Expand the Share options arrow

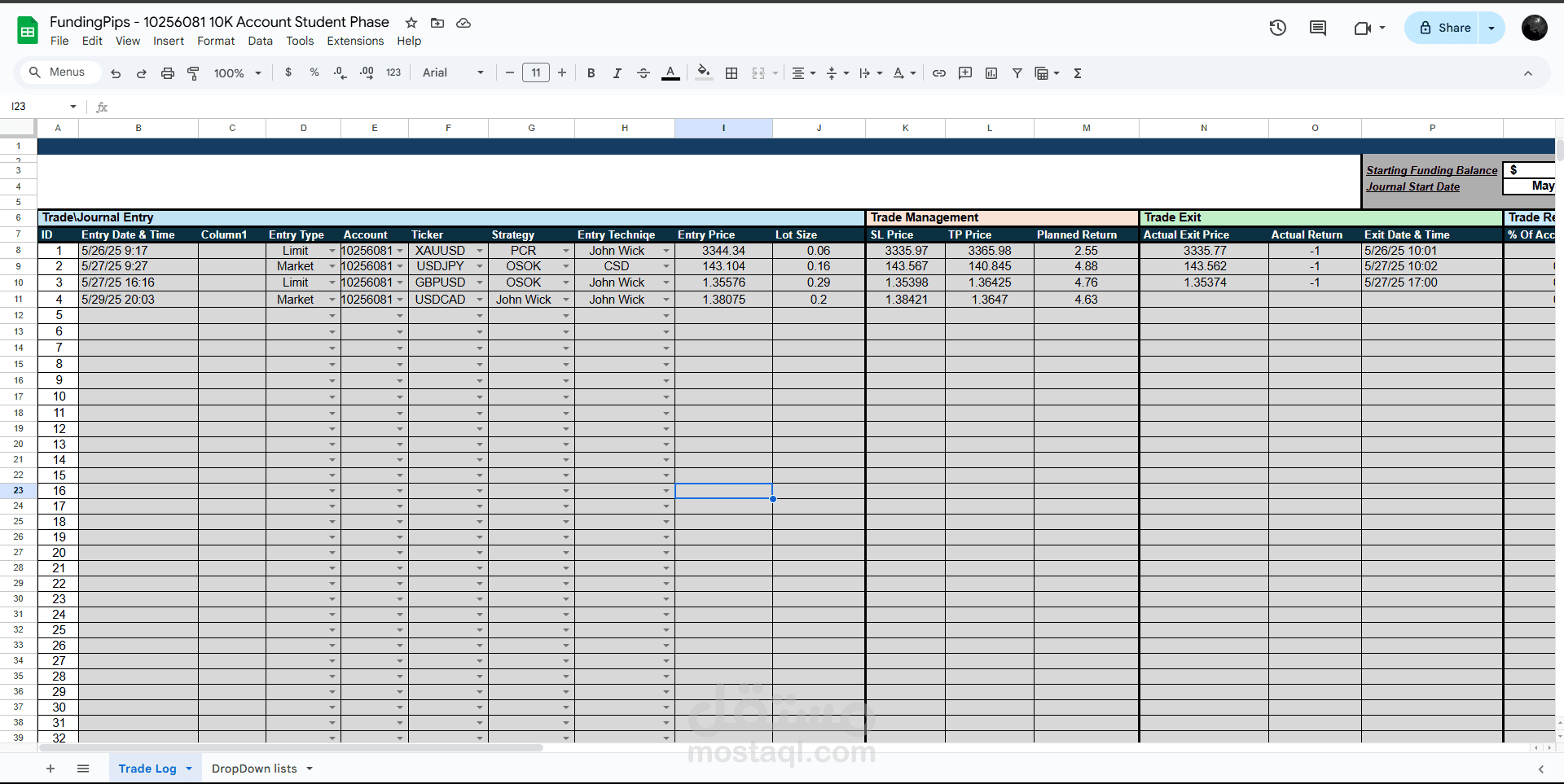coord(1492,28)
